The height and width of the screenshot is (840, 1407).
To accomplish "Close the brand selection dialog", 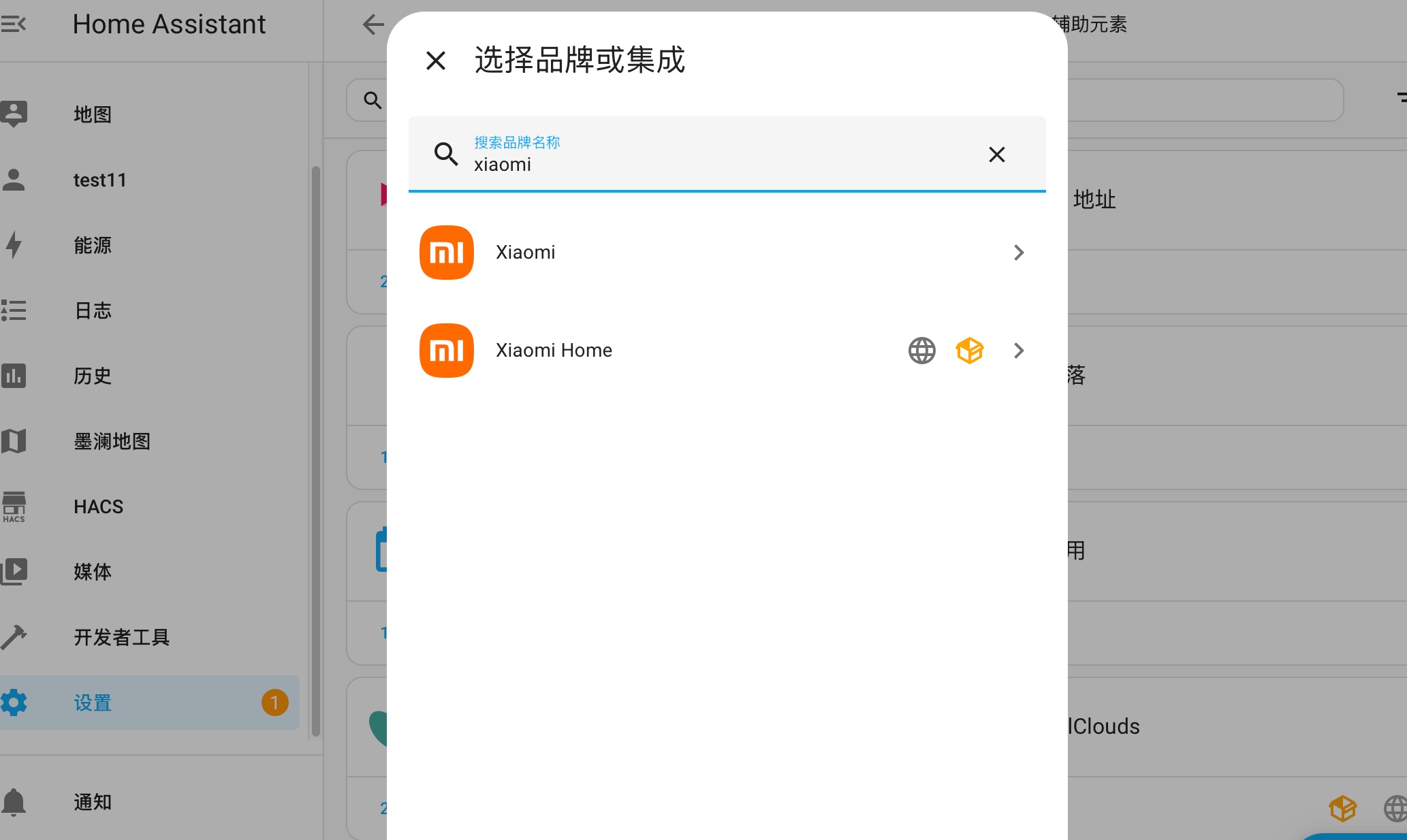I will coord(436,61).
